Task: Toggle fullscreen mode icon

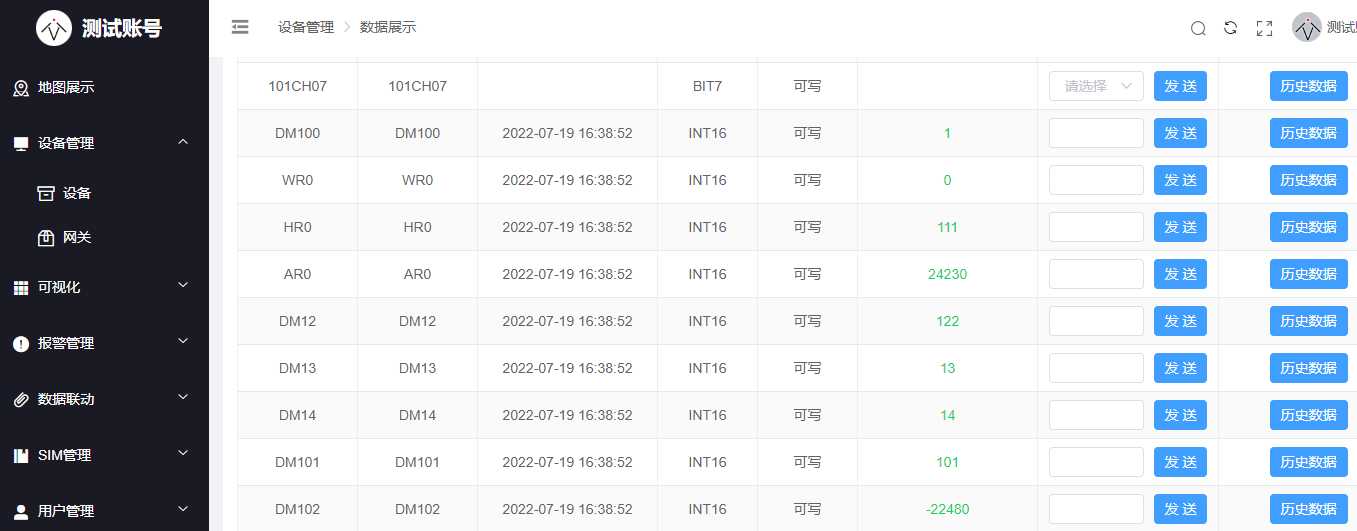Action: (1264, 28)
